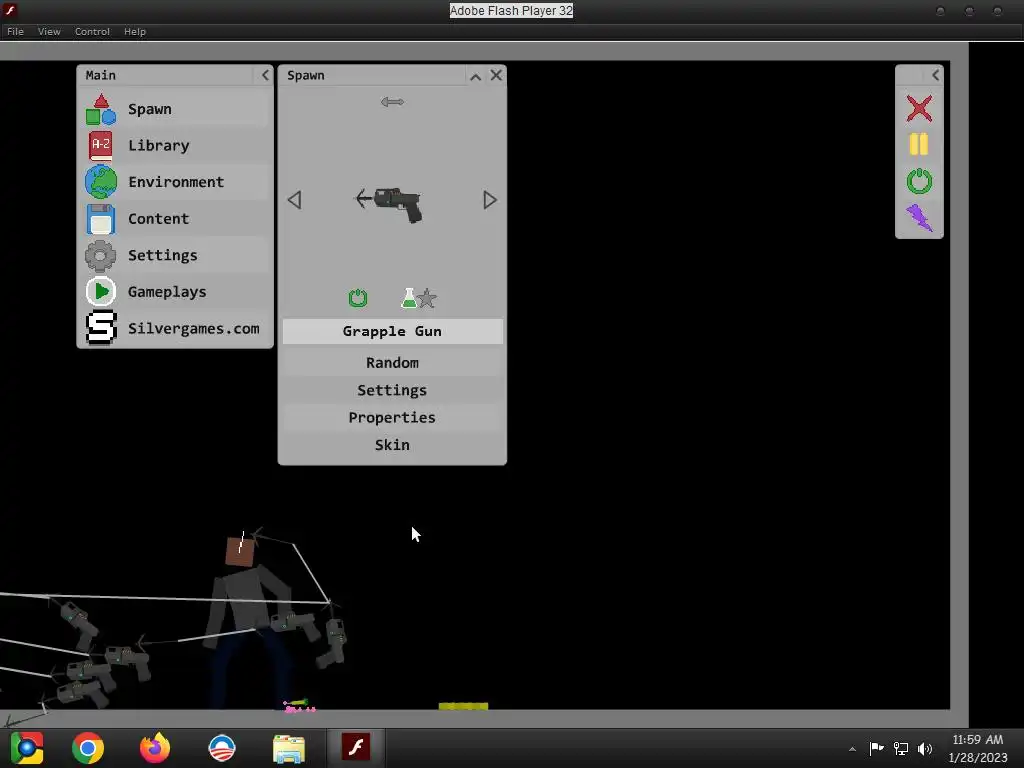The height and width of the screenshot is (768, 1024).
Task: Click the Grapple Gun name field
Action: click(x=392, y=331)
